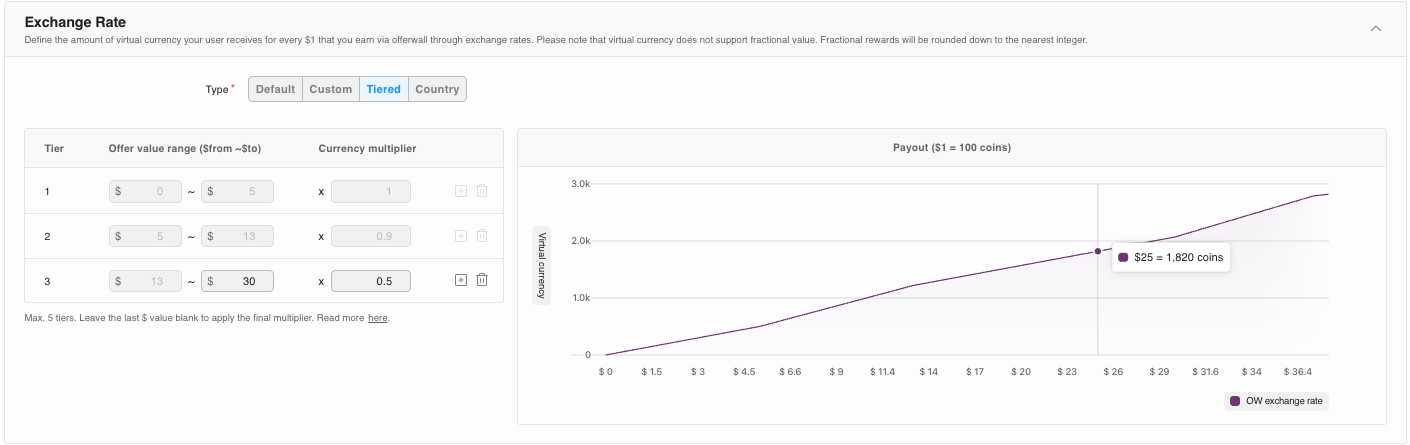The height and width of the screenshot is (445, 1410).
Task: Click the trash icon in tier 1
Action: click(482, 190)
